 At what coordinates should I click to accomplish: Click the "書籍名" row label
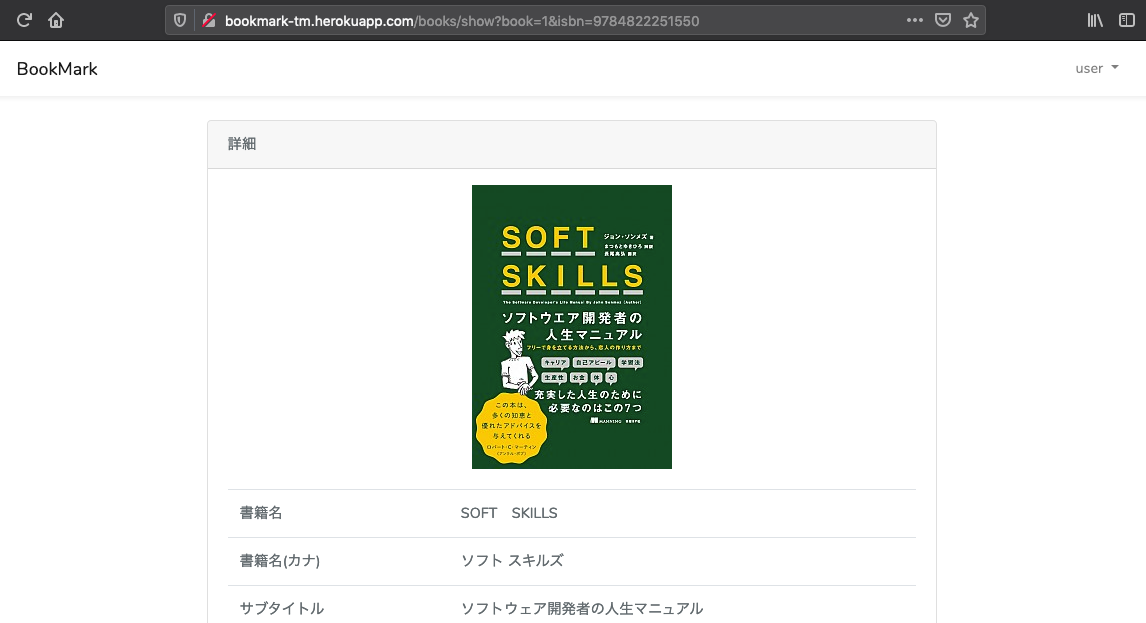coord(261,513)
